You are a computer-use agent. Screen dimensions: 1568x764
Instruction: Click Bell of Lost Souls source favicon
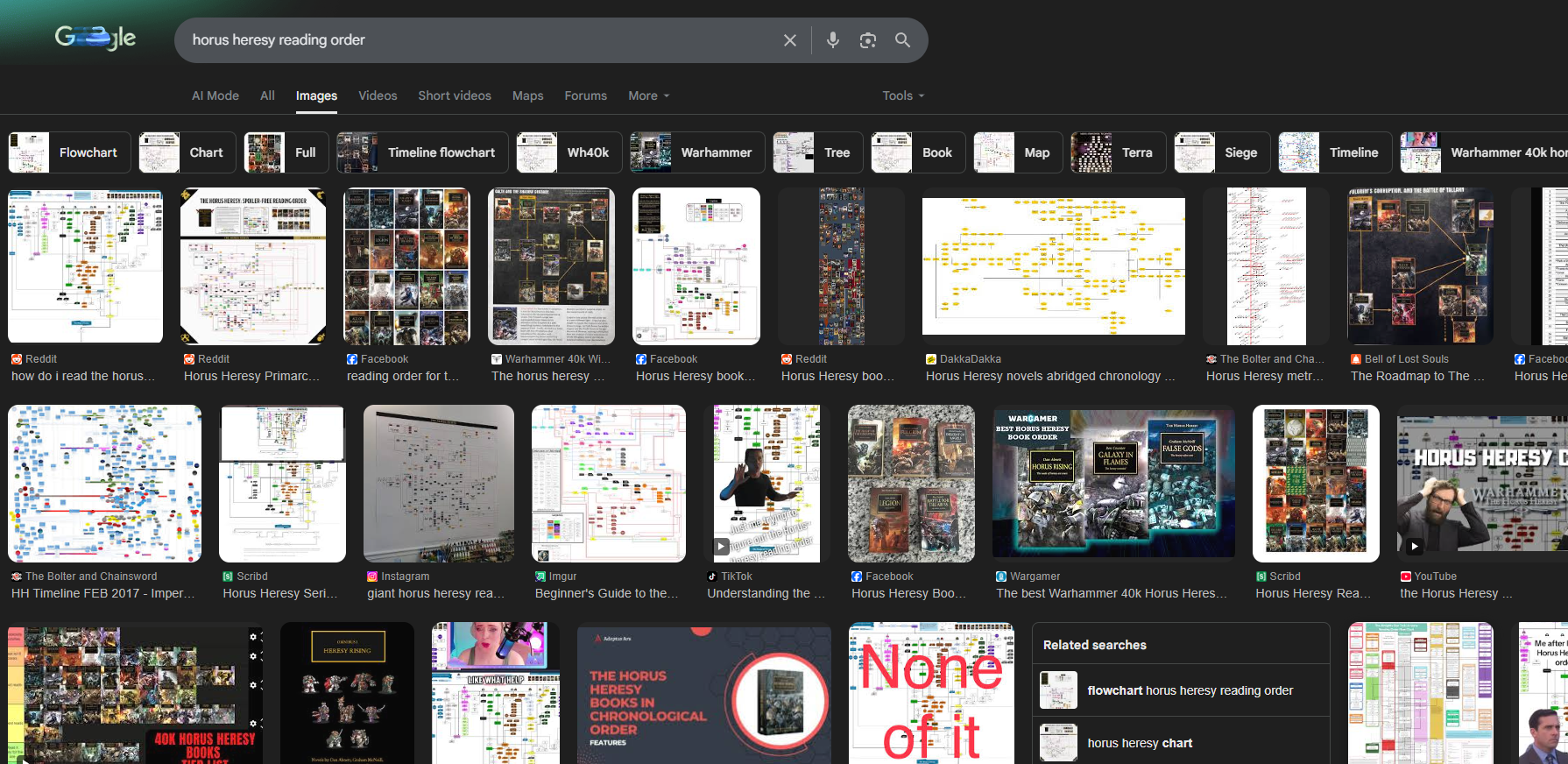[1356, 359]
